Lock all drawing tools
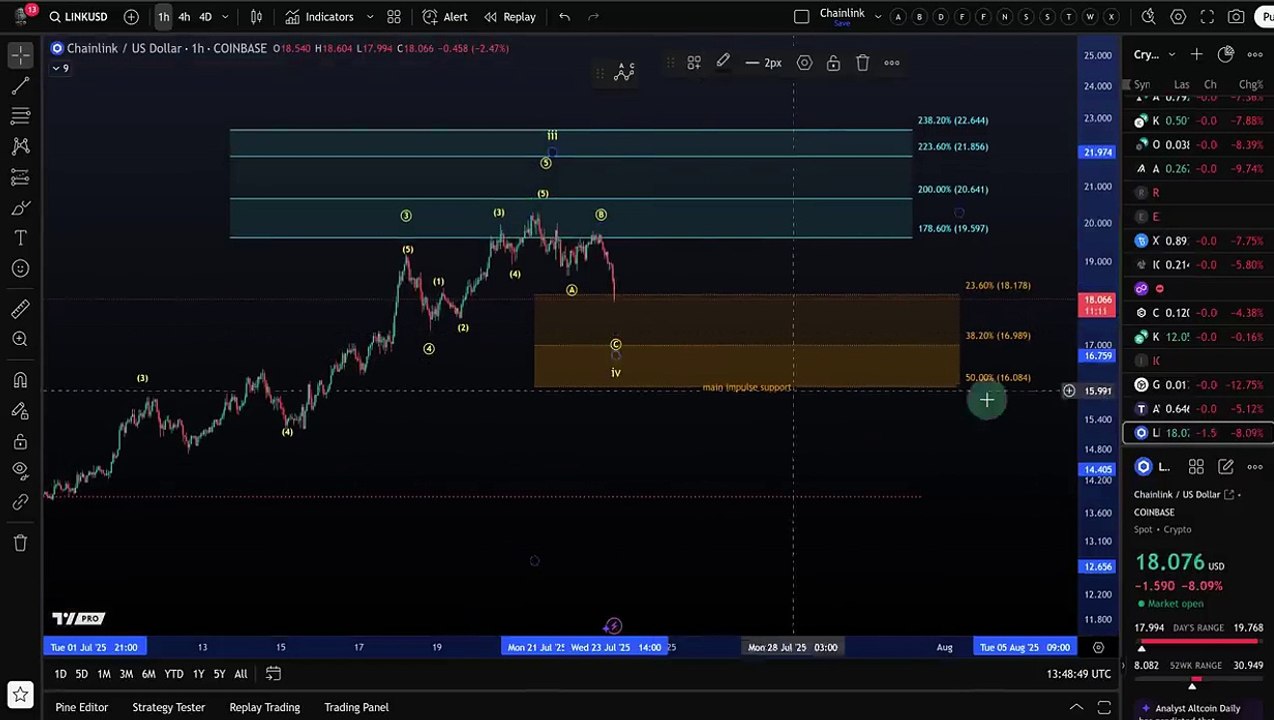This screenshot has height=720, width=1274. point(20,441)
